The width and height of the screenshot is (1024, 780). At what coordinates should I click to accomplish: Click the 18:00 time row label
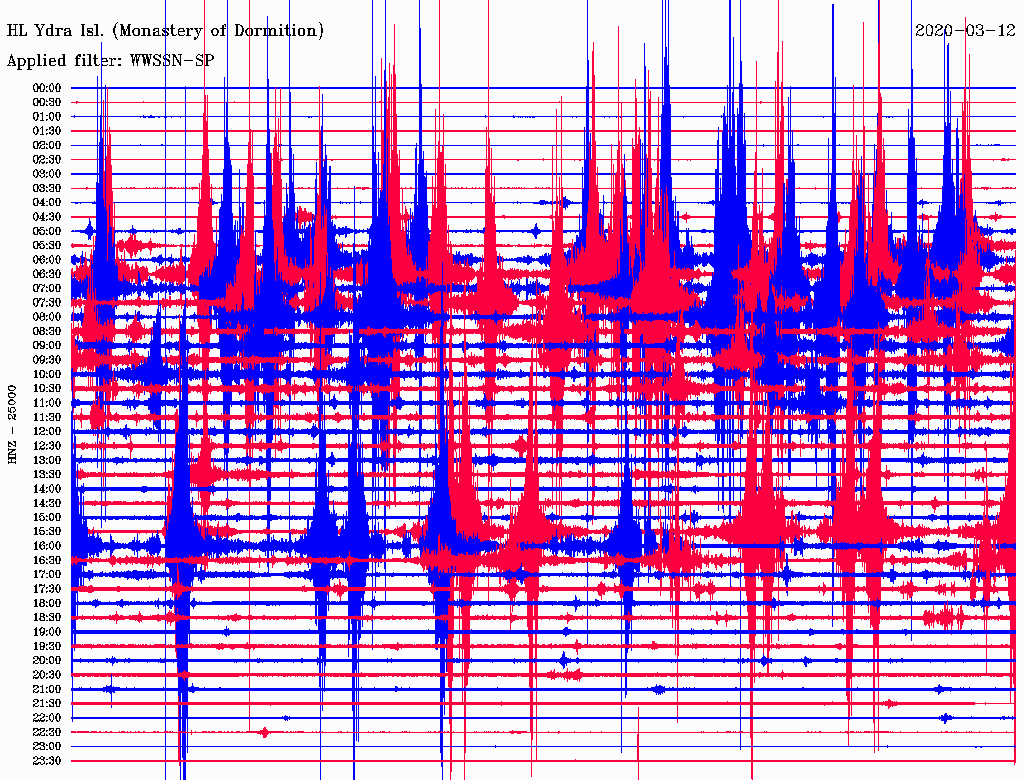point(48,603)
